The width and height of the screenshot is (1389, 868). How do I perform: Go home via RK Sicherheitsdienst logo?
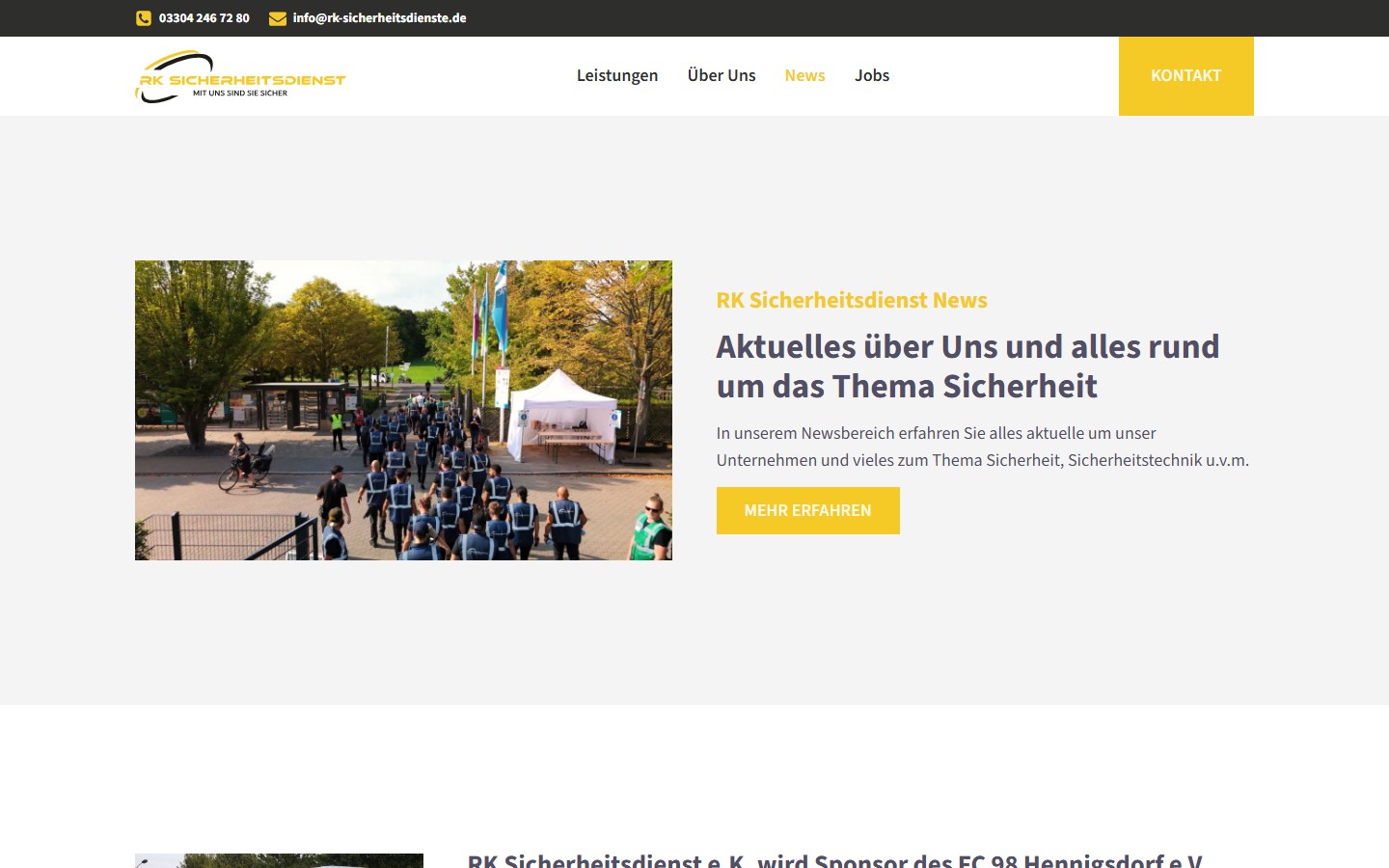240,76
